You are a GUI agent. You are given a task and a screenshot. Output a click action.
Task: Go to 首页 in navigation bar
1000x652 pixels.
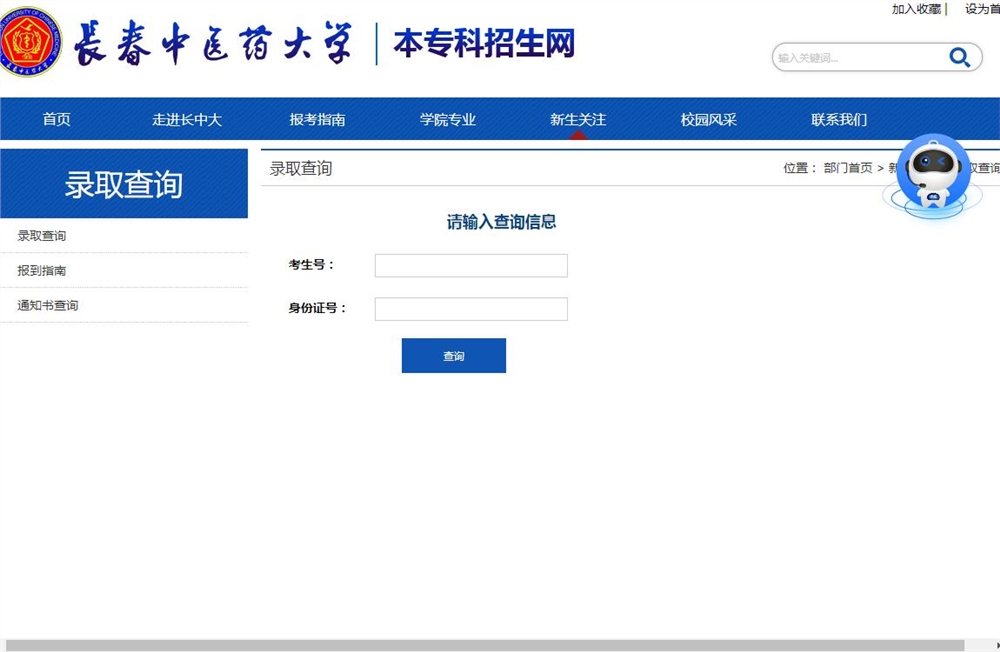57,119
